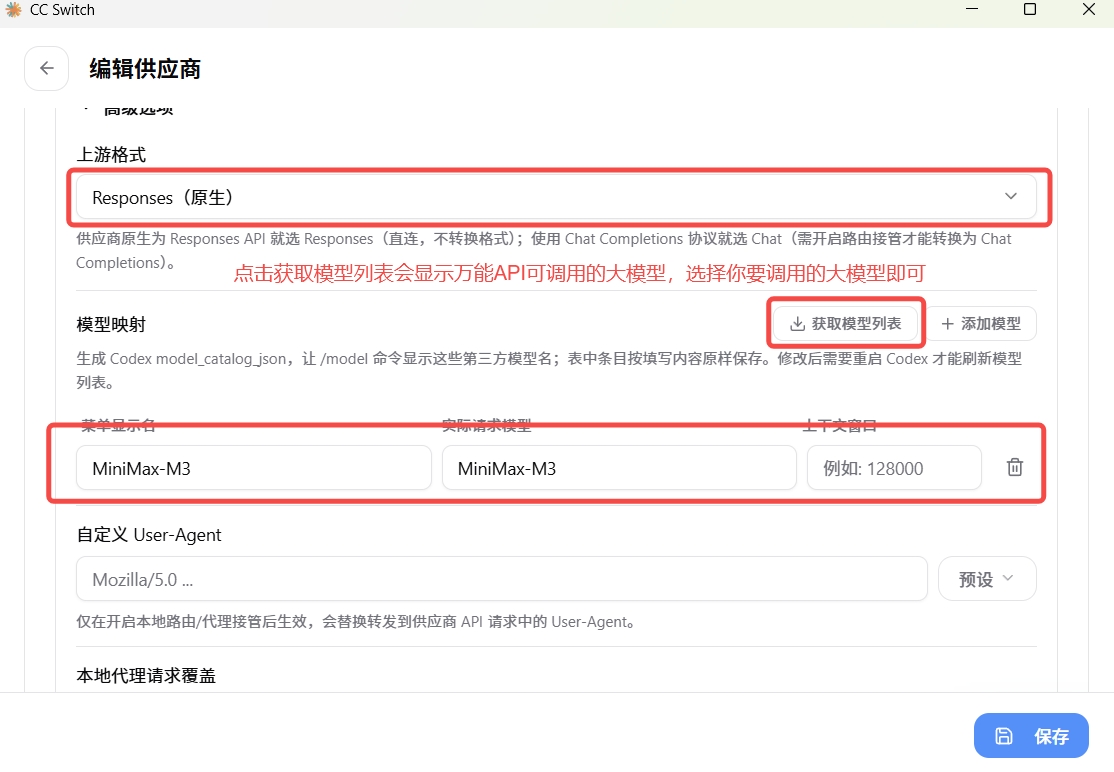Viewport: 1114px width, 772px height.
Task: Click the CC Switch app icon in the title bar
Action: click(13, 9)
